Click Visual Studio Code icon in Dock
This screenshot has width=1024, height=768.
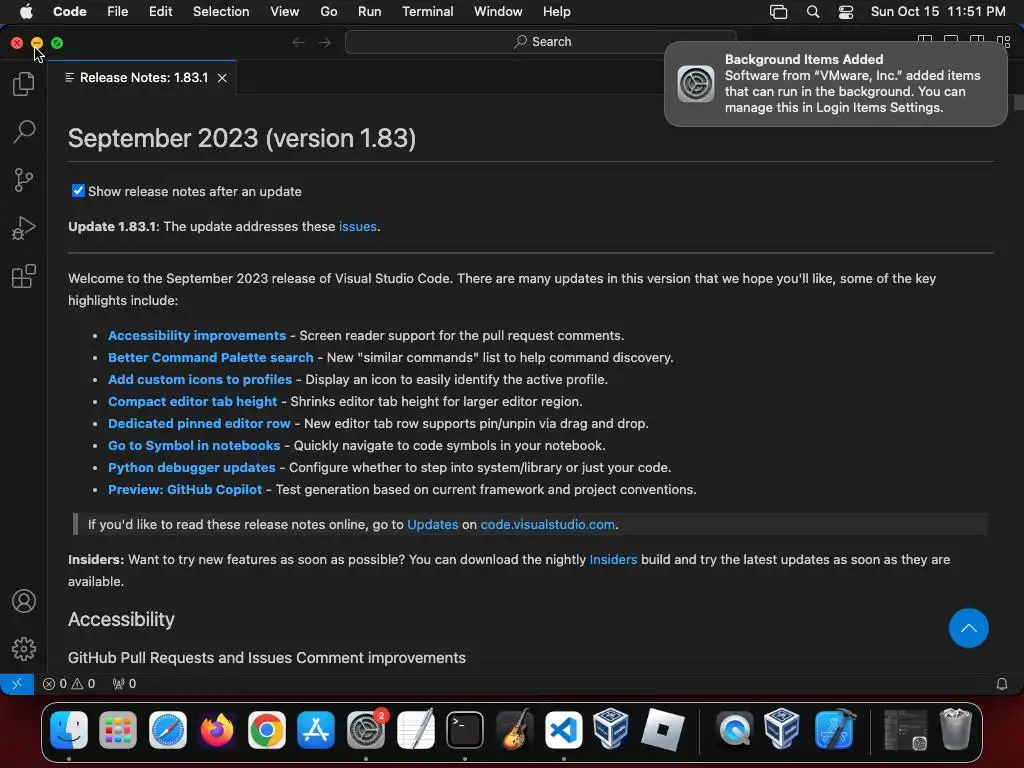564,729
